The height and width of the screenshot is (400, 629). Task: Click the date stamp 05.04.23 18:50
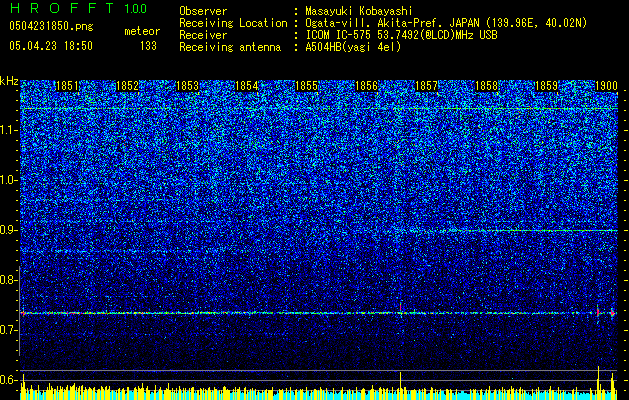51,46
